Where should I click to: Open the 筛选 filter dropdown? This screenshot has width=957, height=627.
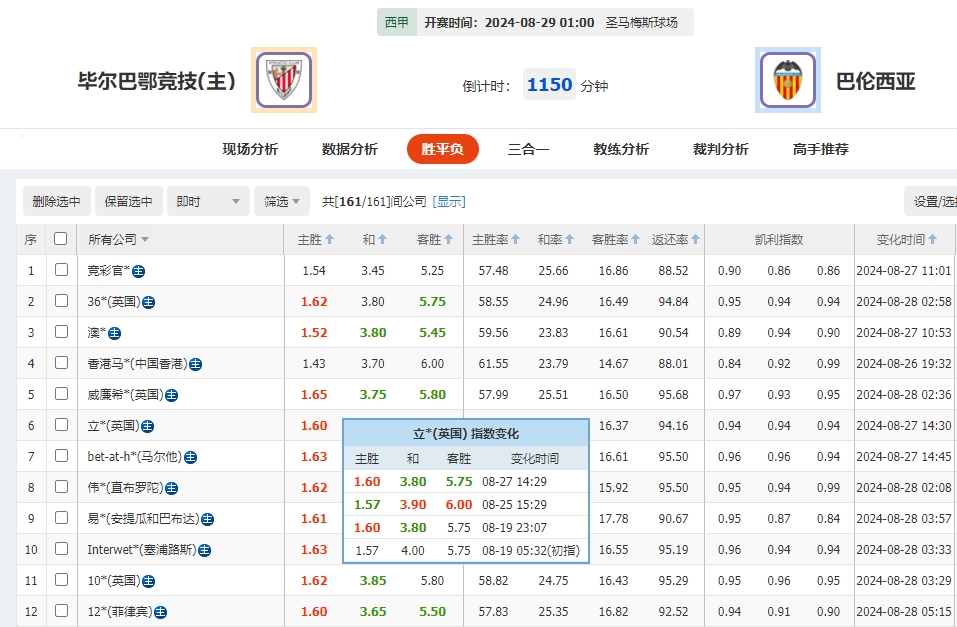(281, 200)
